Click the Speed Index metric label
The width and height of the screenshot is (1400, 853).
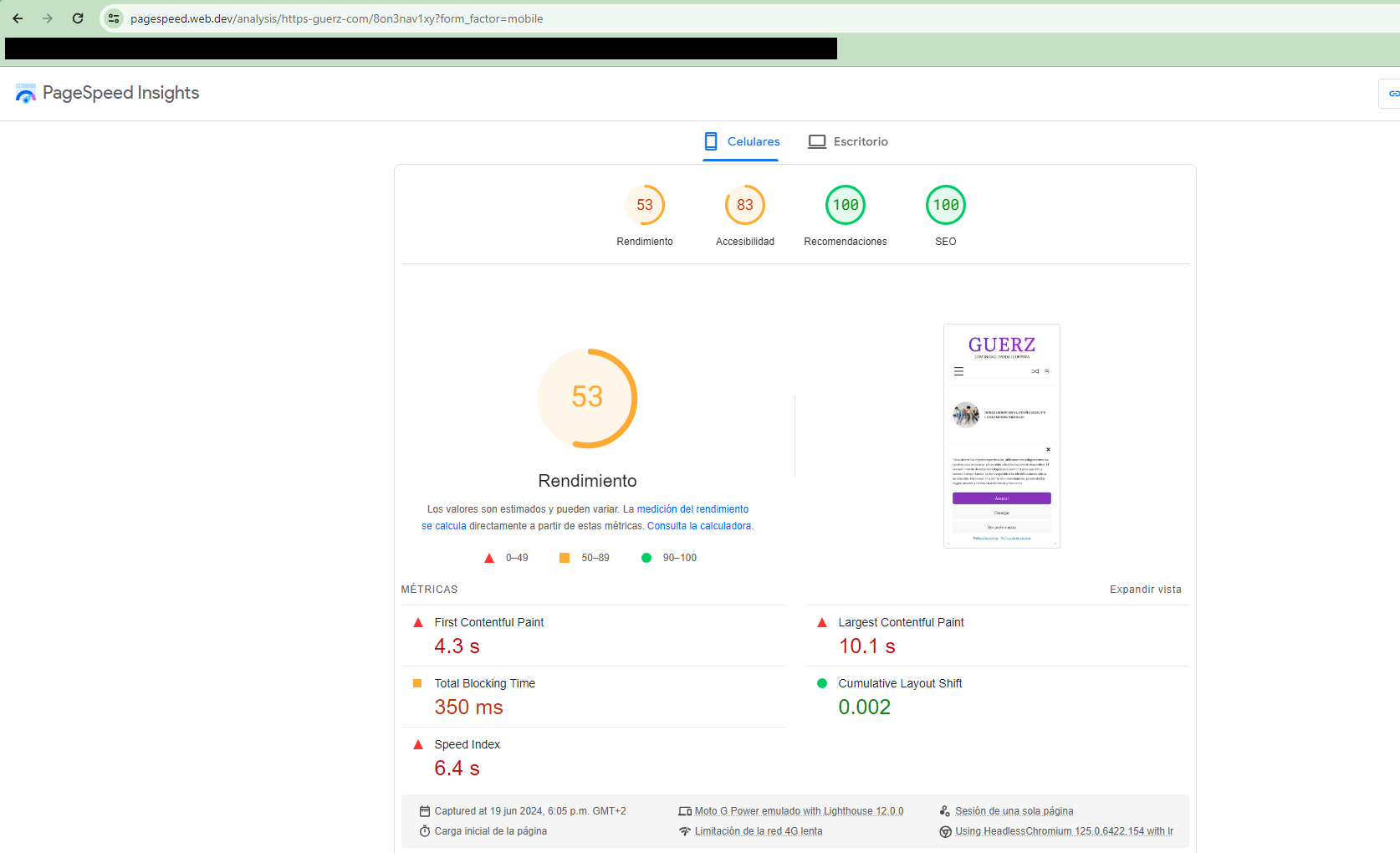coord(468,744)
